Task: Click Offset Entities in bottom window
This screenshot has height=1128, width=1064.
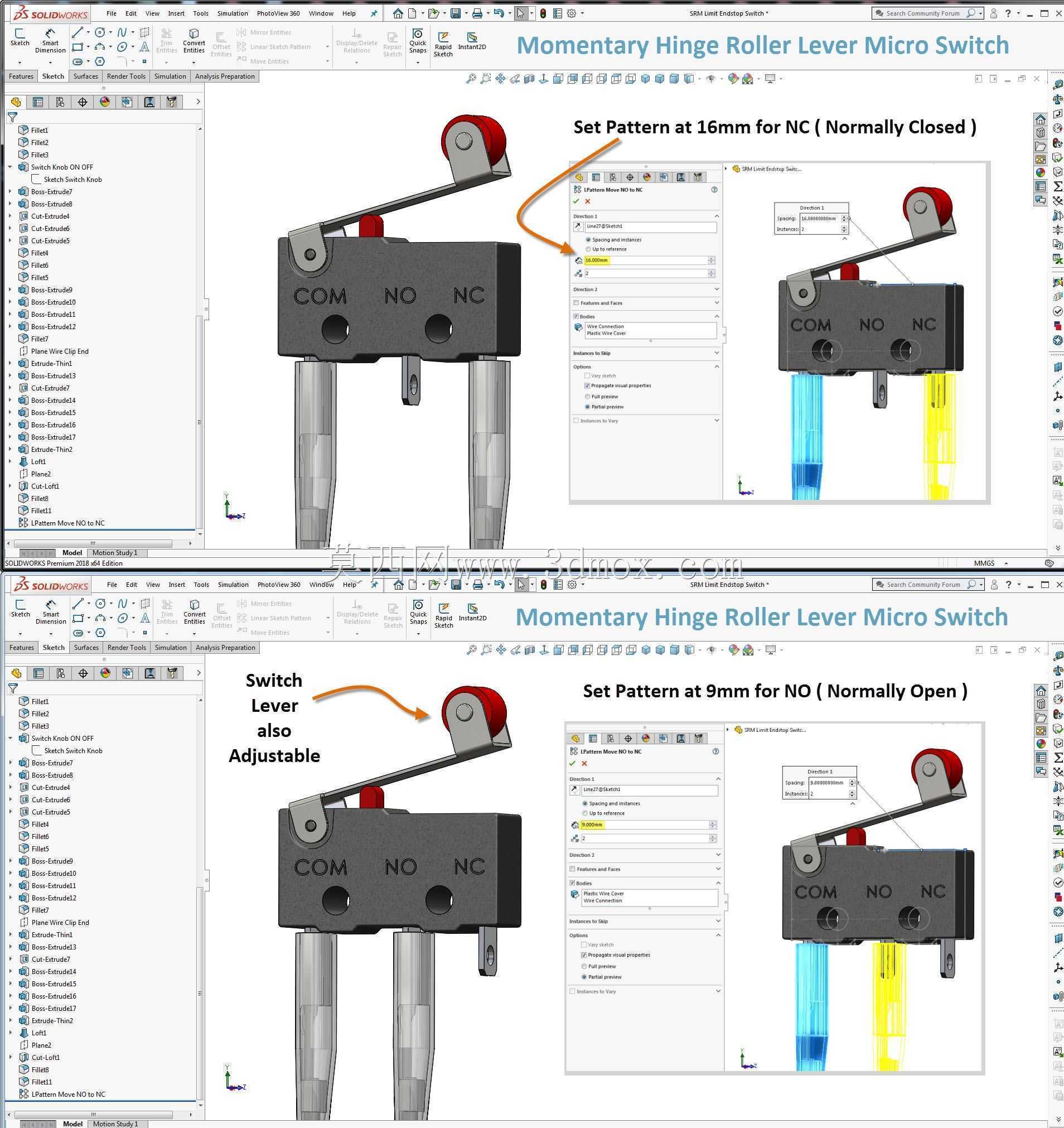Action: [x=222, y=616]
